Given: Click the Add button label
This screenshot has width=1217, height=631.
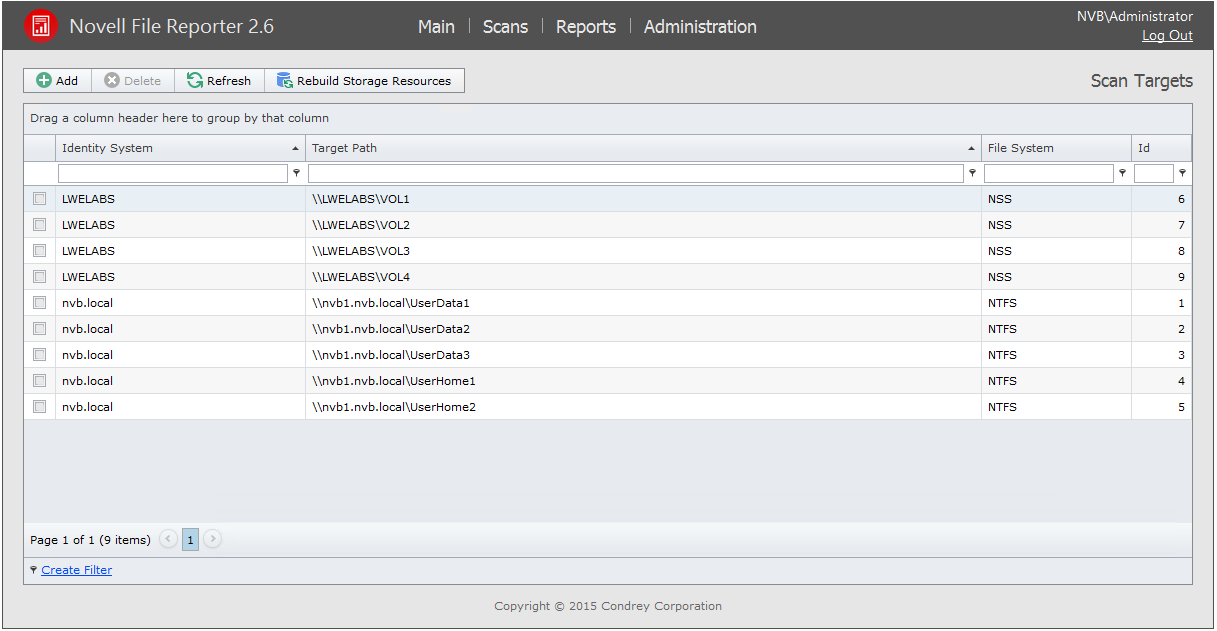Looking at the screenshot, I should click(67, 81).
